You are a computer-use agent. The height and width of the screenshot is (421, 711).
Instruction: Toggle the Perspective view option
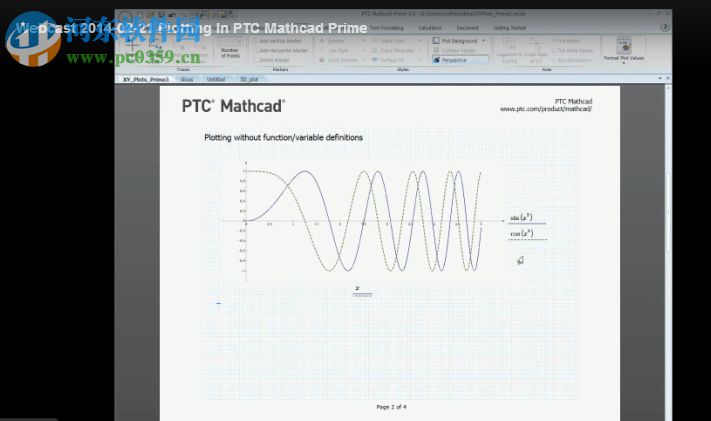pyautogui.click(x=460, y=60)
